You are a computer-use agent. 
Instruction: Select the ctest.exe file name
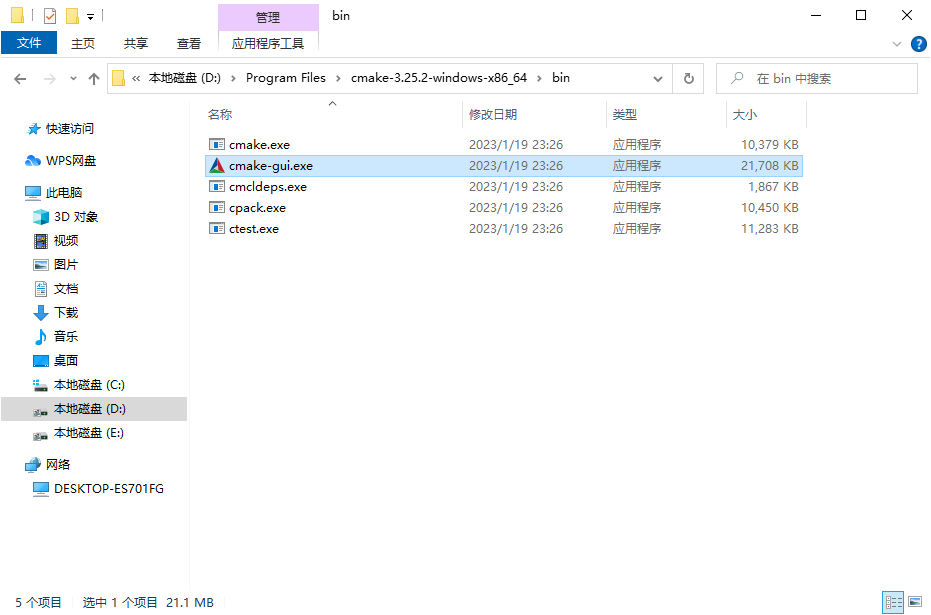click(x=254, y=229)
